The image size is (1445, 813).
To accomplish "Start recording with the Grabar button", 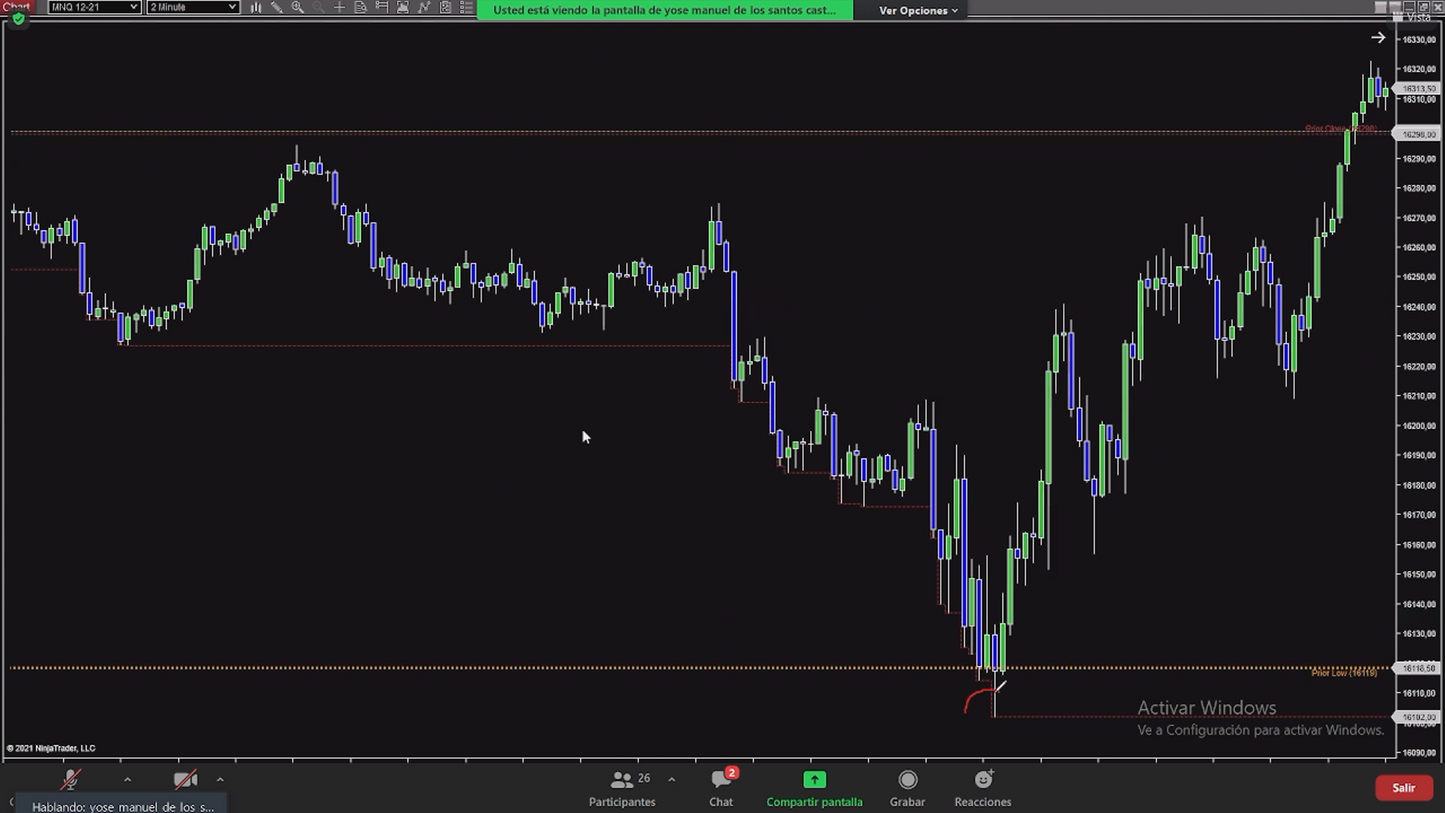I will tap(907, 787).
